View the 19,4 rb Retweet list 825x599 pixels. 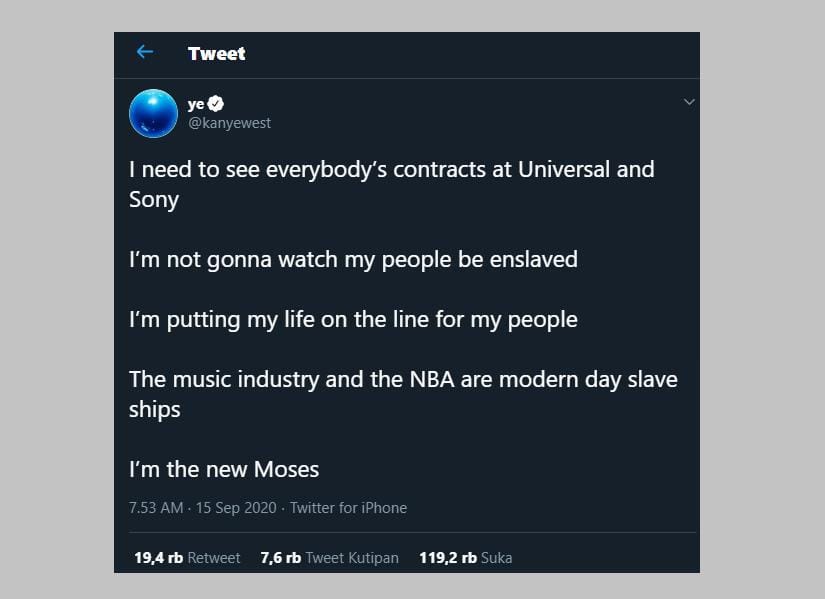point(186,558)
